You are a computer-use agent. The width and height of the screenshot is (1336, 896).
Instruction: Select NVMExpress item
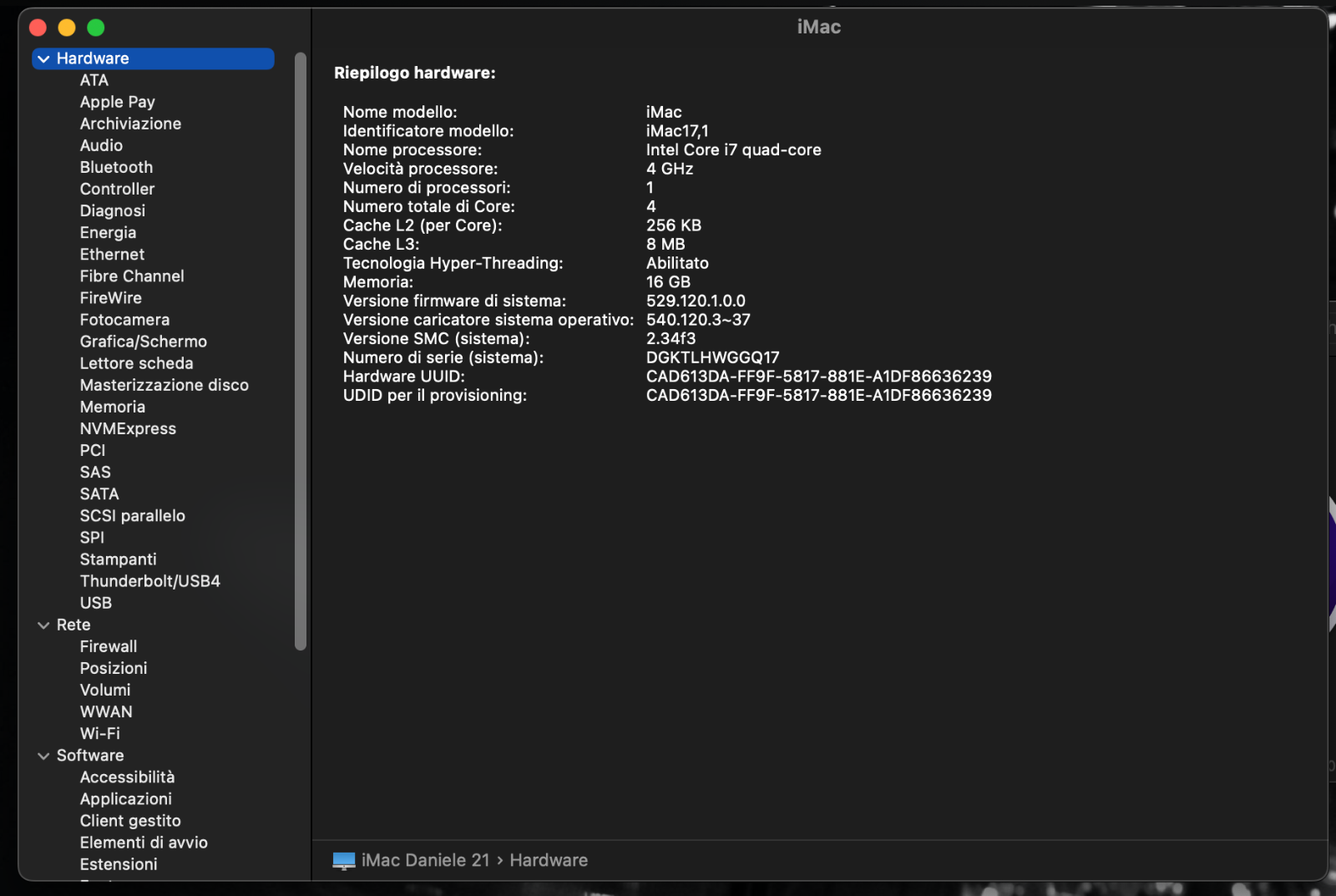click(x=128, y=428)
